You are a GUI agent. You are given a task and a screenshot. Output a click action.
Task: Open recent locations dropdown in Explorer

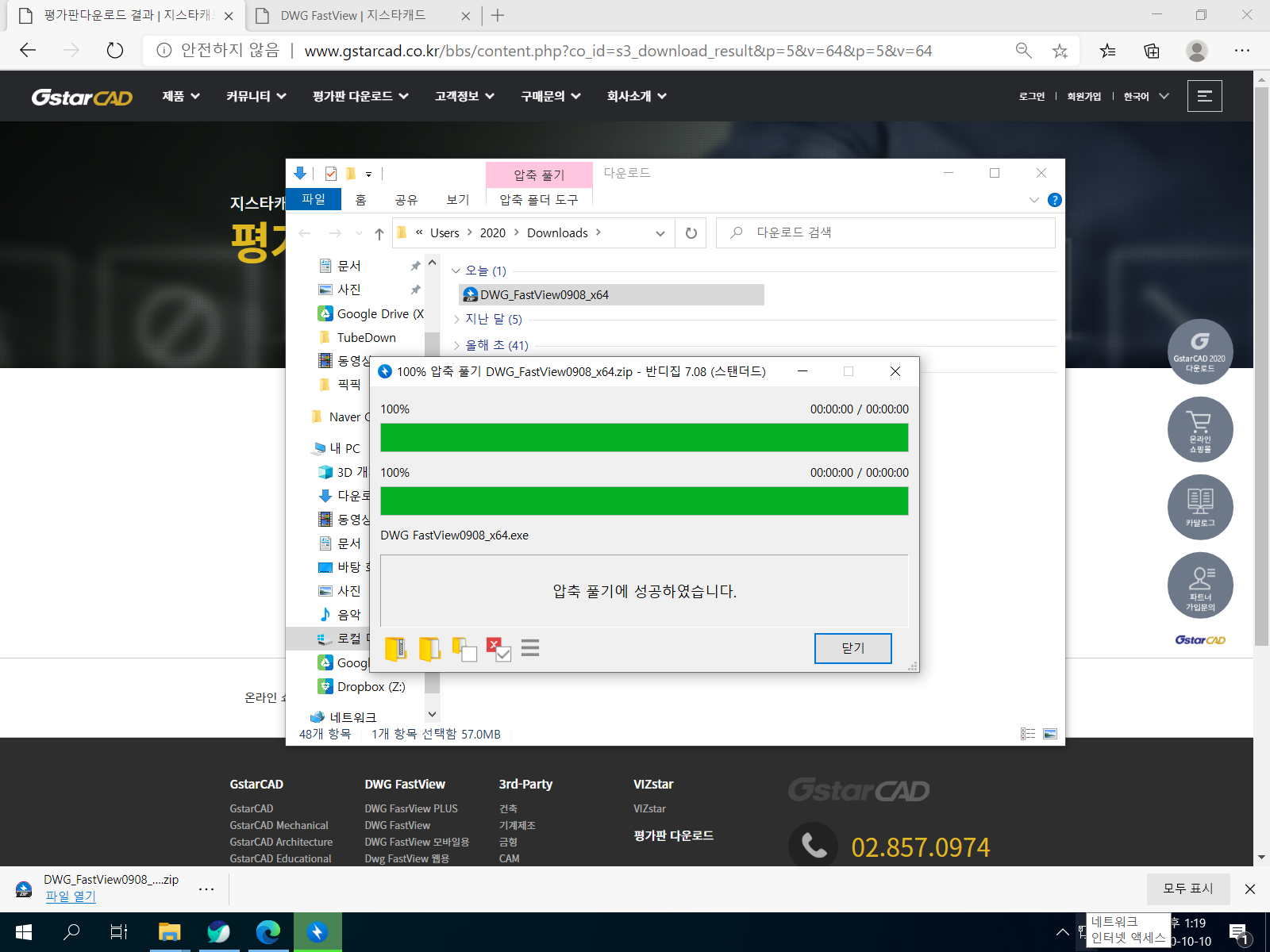tap(359, 233)
